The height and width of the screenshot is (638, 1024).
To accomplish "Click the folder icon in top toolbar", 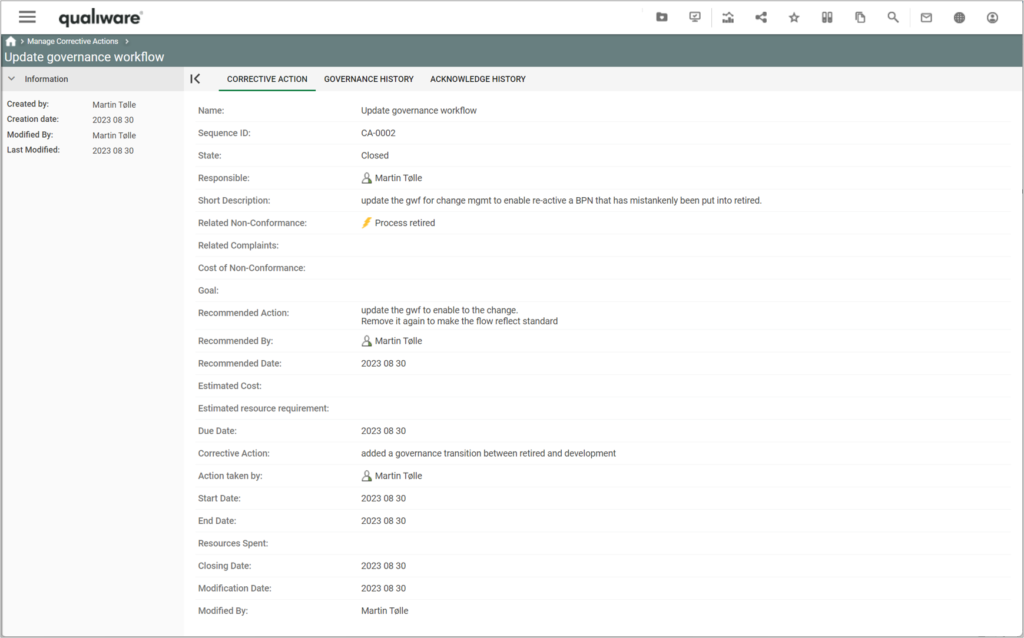I will pos(662,17).
